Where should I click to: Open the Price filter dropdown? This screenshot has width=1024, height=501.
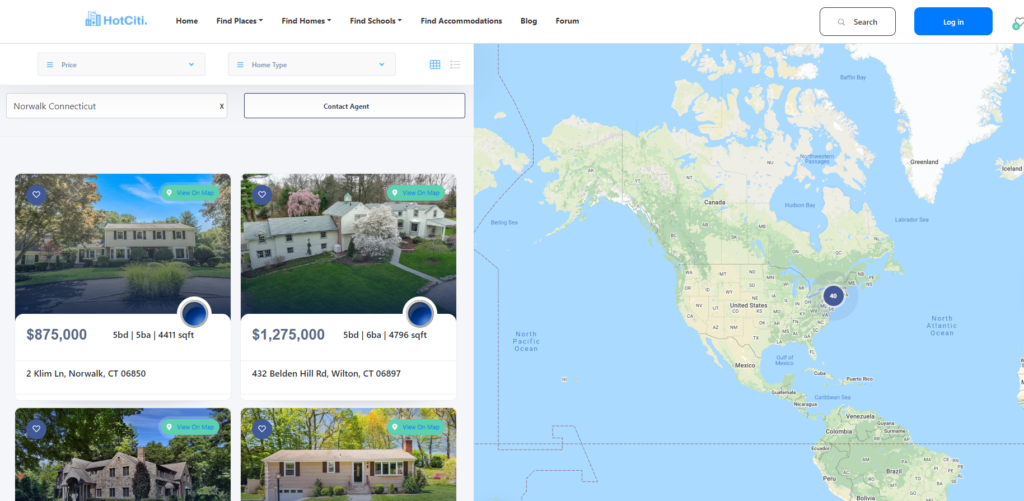[x=121, y=65]
